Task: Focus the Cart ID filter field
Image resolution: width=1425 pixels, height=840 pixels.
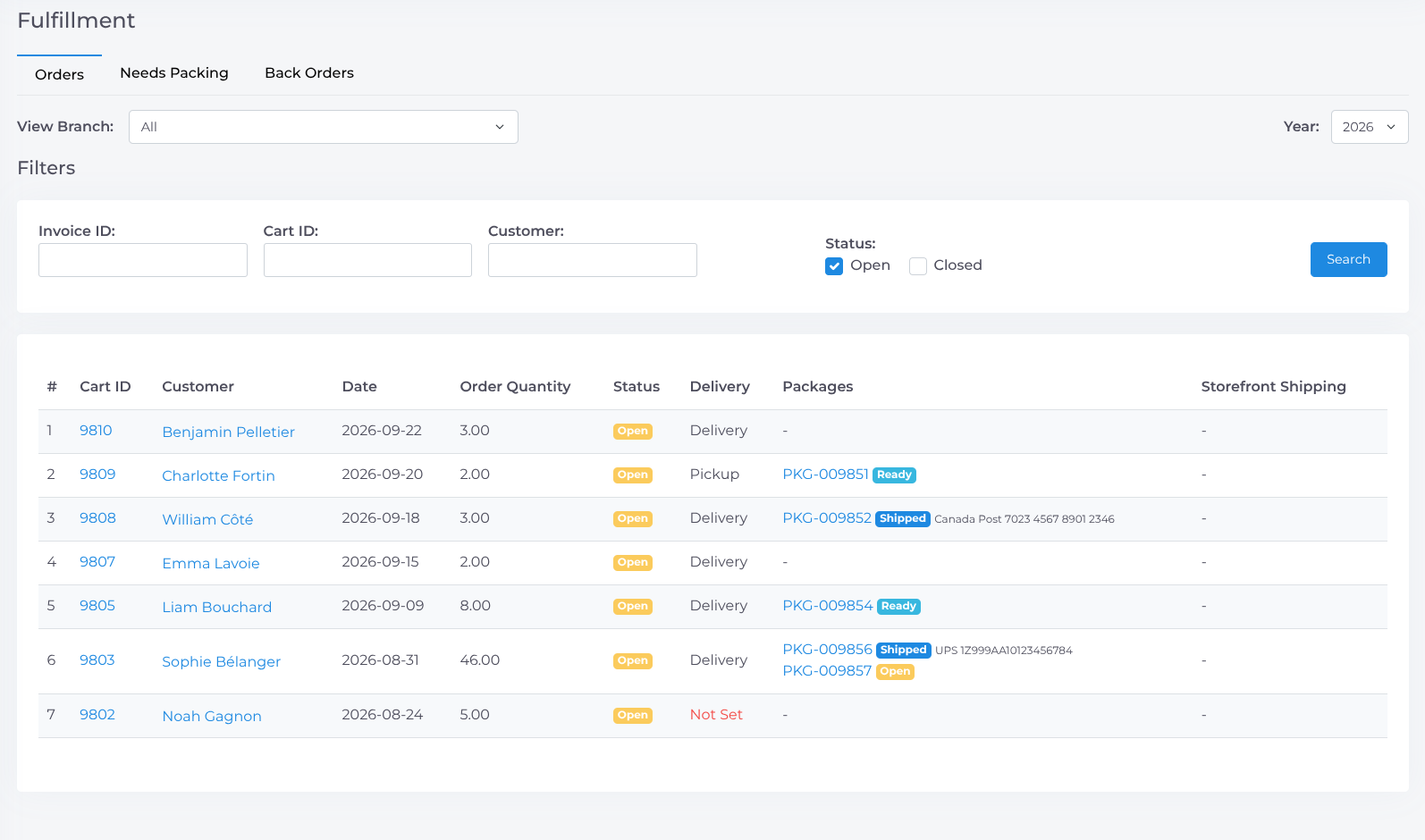Action: pyautogui.click(x=367, y=260)
